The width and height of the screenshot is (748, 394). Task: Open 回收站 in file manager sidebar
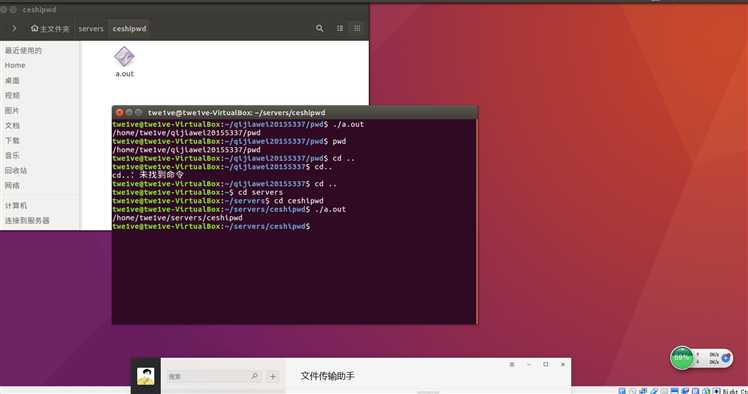click(16, 171)
